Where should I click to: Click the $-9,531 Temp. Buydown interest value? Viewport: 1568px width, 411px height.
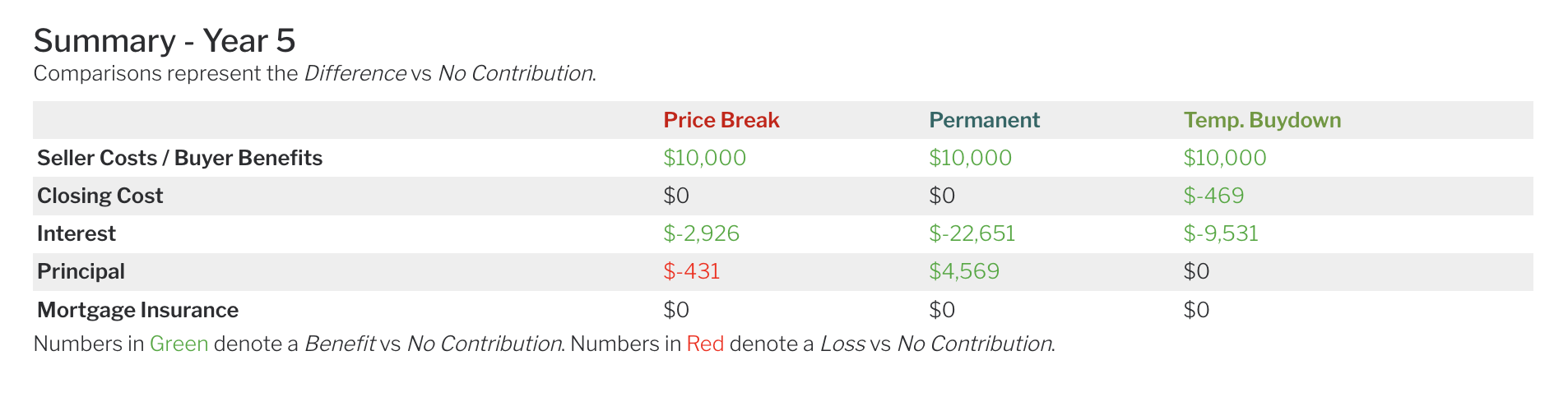coord(1221,233)
